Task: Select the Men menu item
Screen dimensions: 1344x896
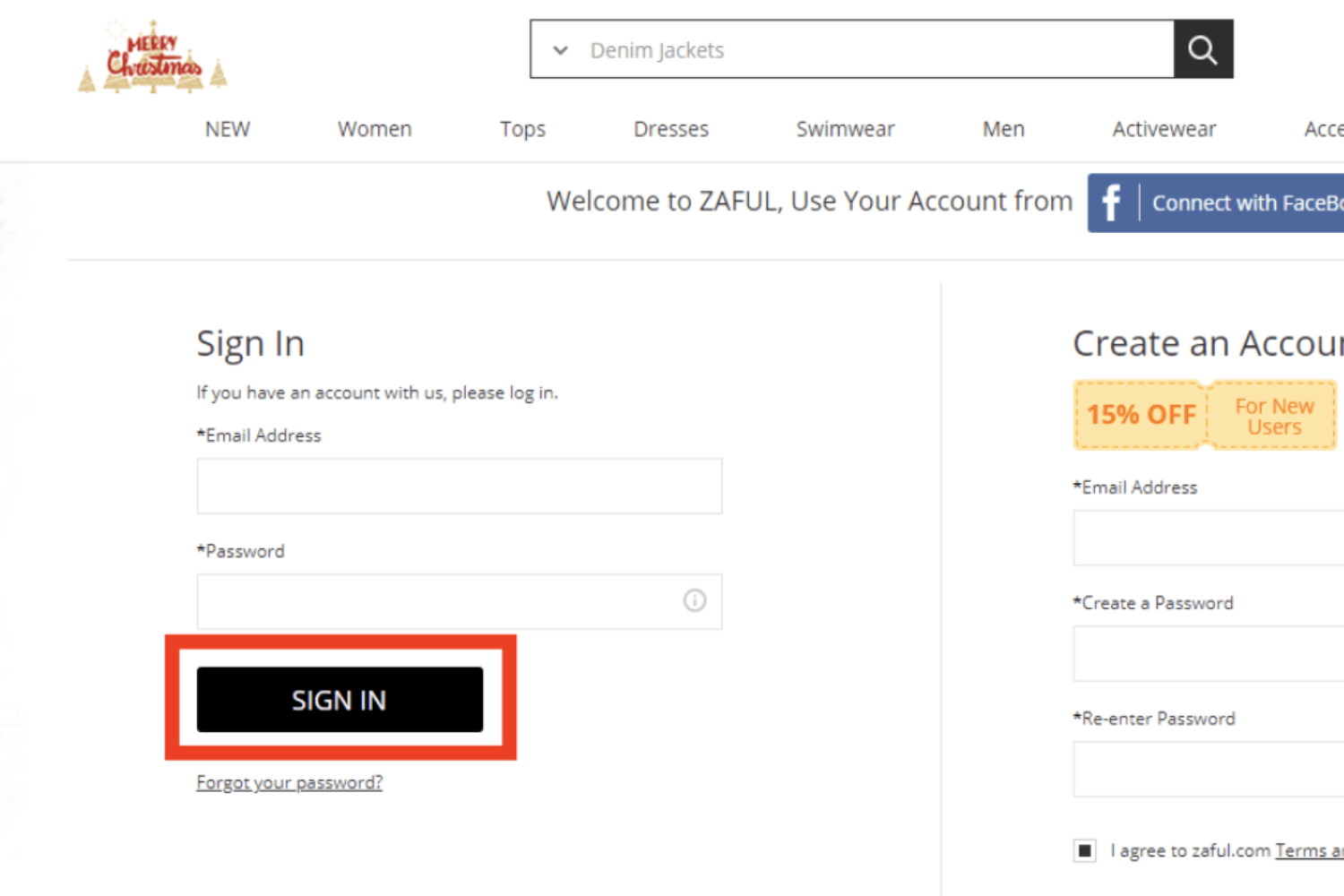Action: tap(1002, 128)
